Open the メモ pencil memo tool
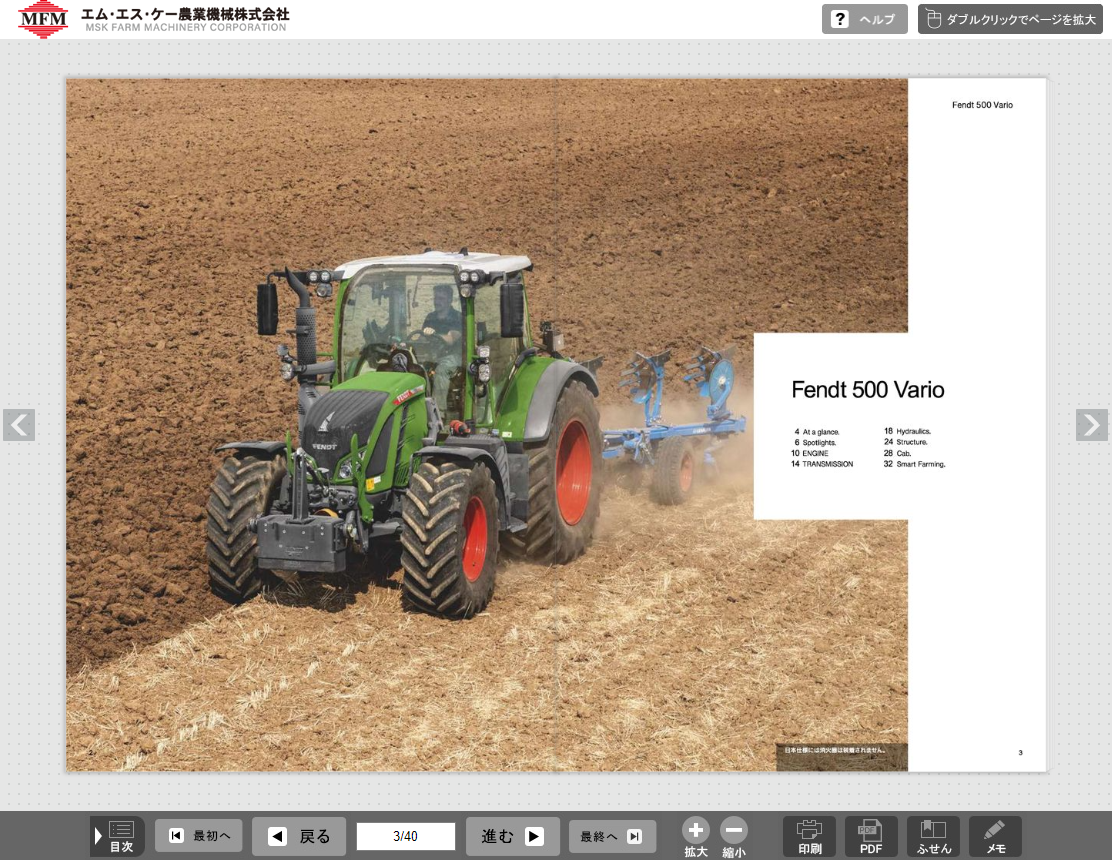Viewport: 1112px width, 860px height. (x=996, y=837)
